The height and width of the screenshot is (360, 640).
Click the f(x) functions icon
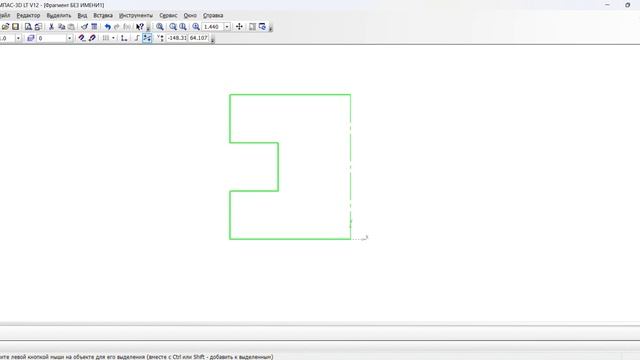[127, 27]
